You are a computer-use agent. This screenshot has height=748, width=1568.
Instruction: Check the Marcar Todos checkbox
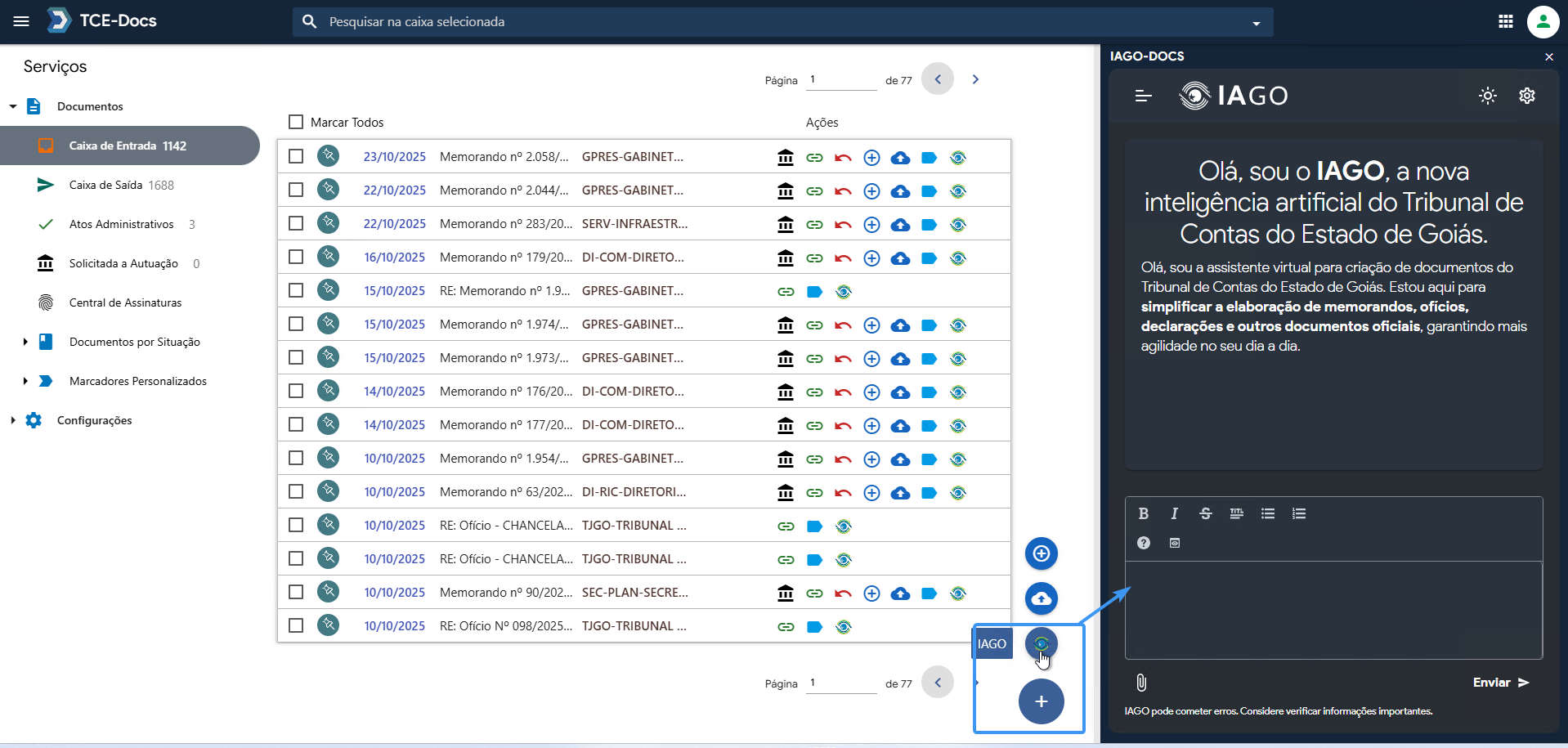tap(296, 122)
